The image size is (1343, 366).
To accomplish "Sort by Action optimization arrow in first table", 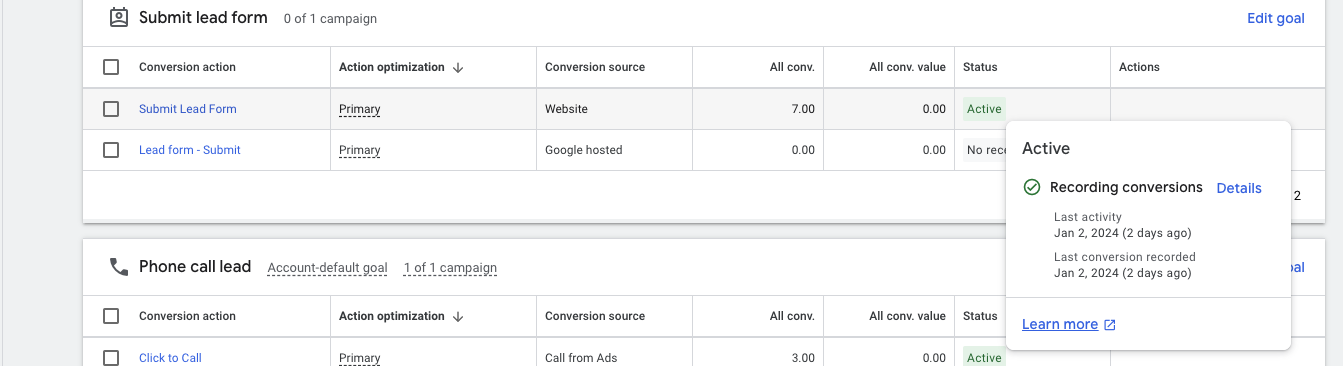I will (x=458, y=67).
